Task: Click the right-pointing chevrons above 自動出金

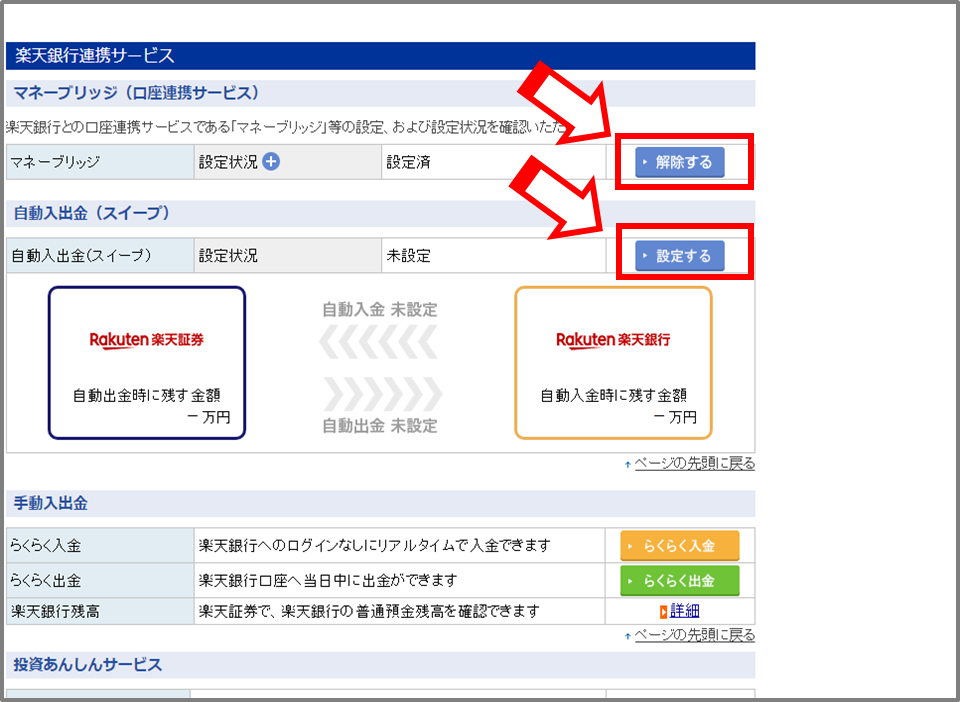Action: click(x=383, y=394)
